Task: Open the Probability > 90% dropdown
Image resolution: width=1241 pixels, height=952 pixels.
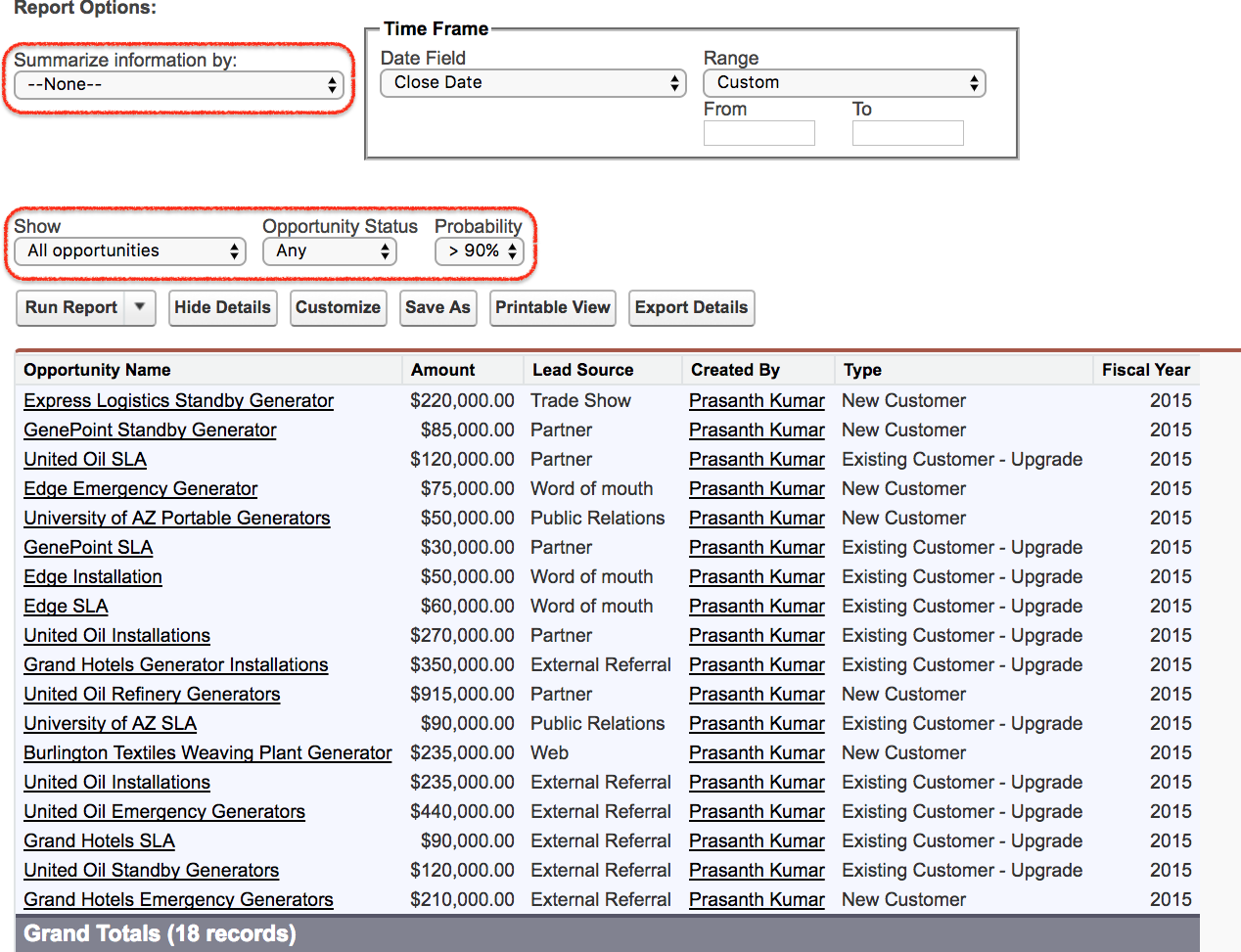Action: tap(480, 251)
